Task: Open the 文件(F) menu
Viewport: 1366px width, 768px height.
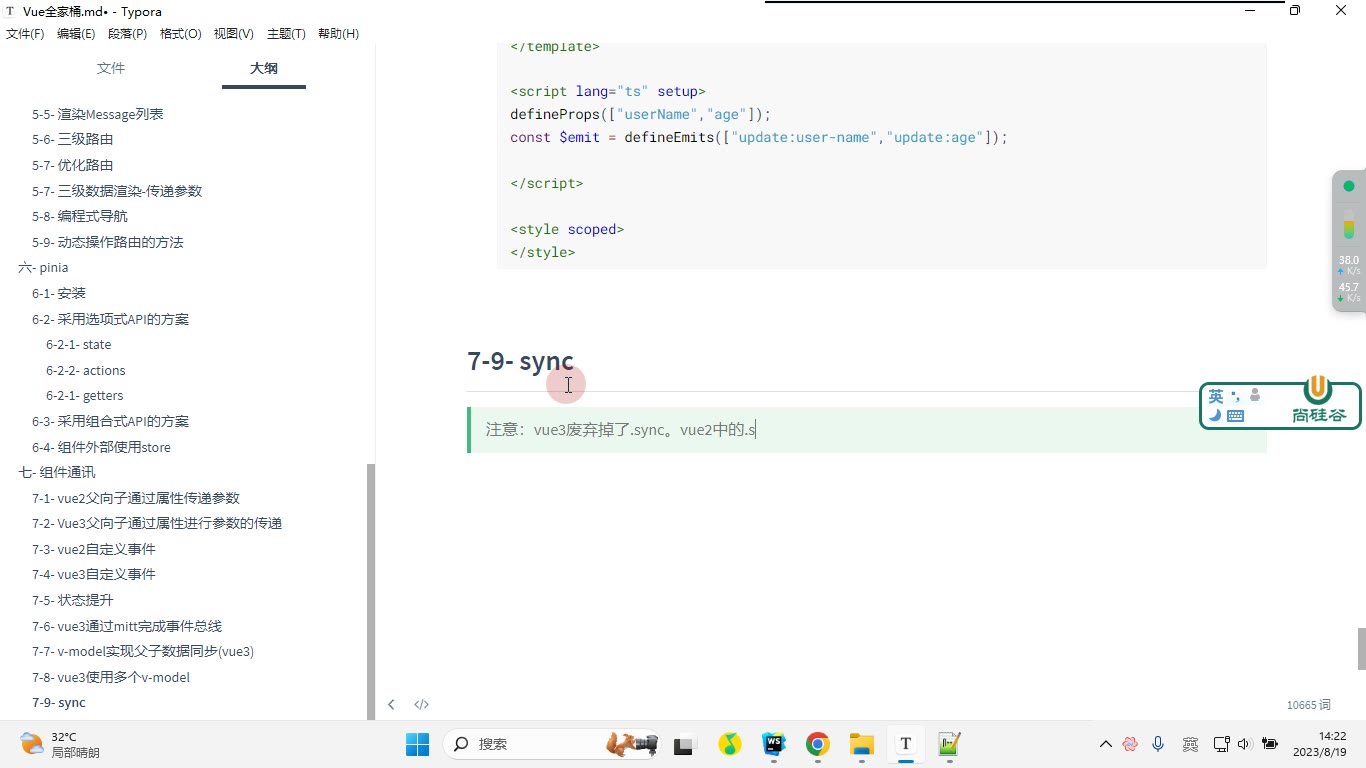Action: click(x=25, y=34)
